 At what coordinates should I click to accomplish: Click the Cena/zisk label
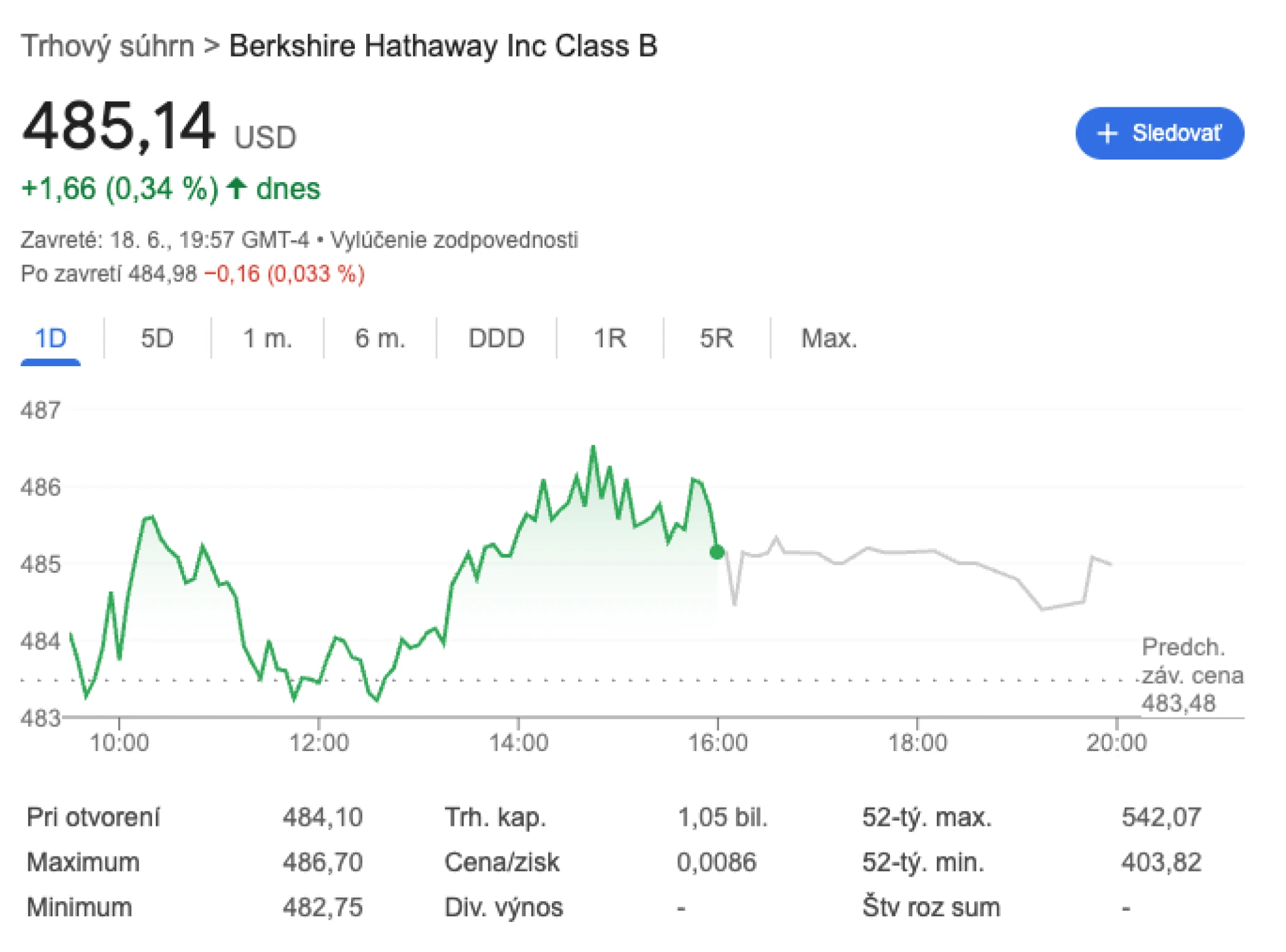click(502, 862)
